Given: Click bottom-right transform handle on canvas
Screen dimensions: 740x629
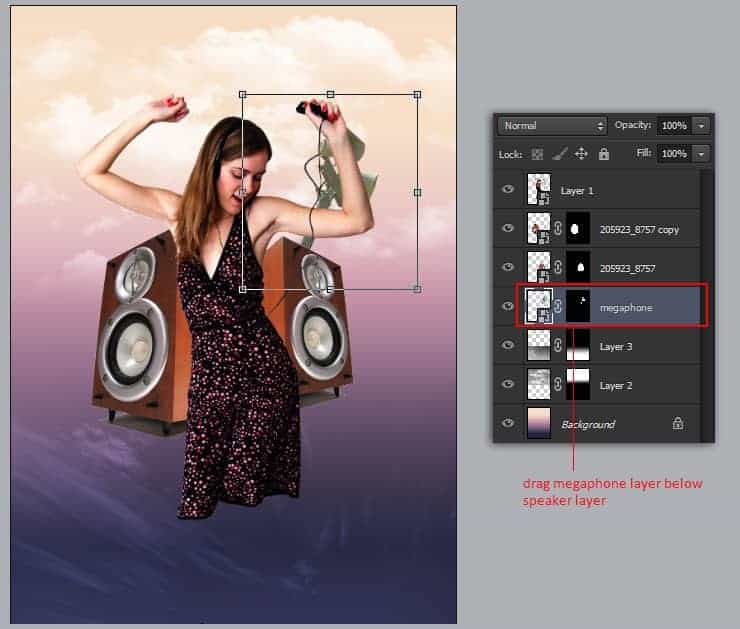Looking at the screenshot, I should [417, 289].
